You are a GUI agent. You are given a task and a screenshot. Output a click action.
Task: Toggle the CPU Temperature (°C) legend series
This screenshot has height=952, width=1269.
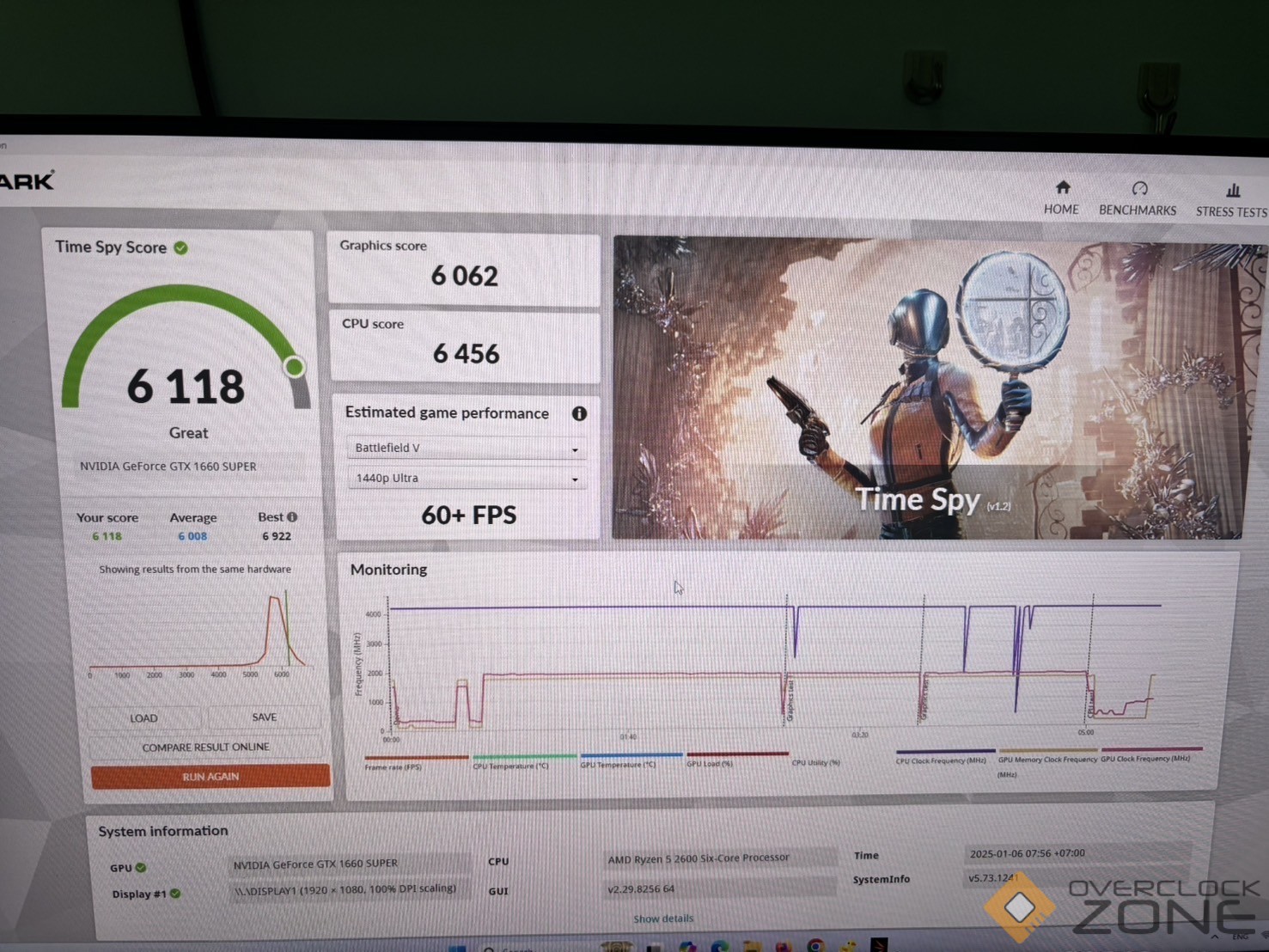[x=524, y=761]
